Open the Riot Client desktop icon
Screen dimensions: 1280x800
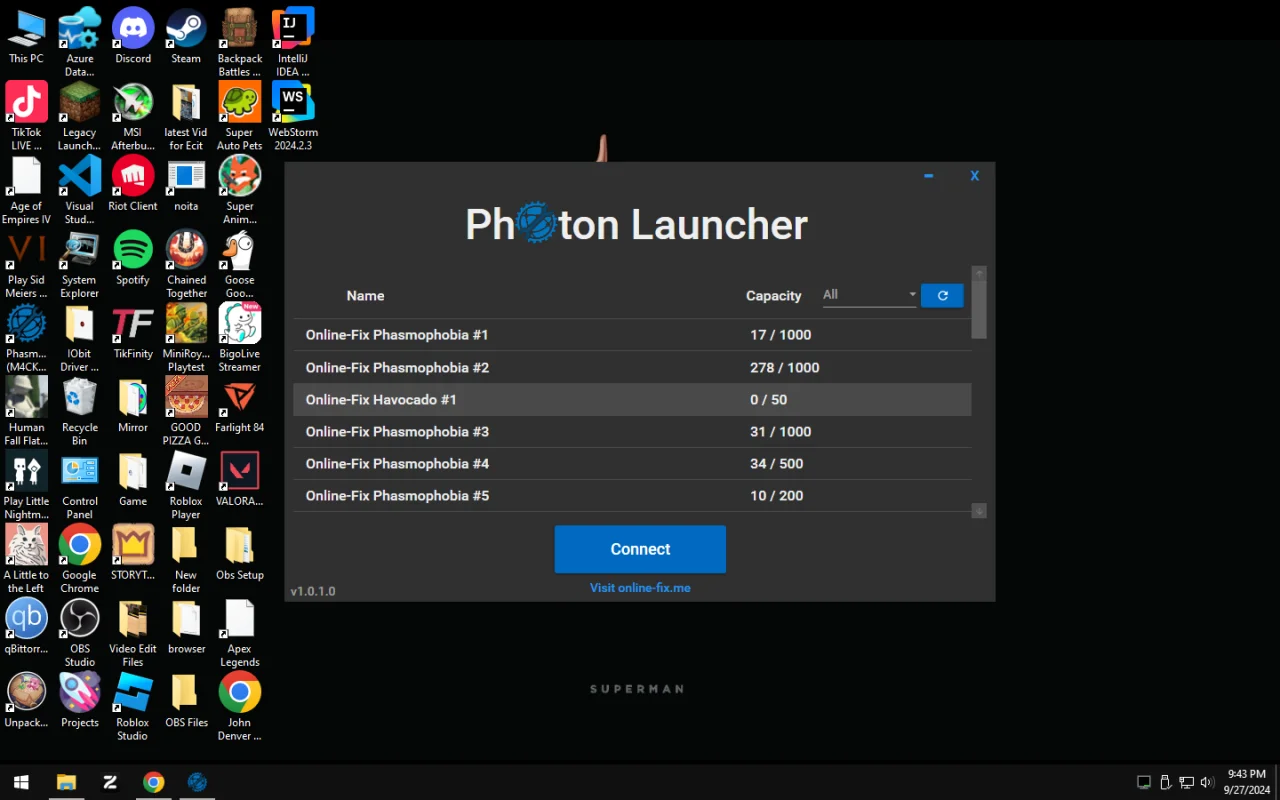tap(133, 184)
